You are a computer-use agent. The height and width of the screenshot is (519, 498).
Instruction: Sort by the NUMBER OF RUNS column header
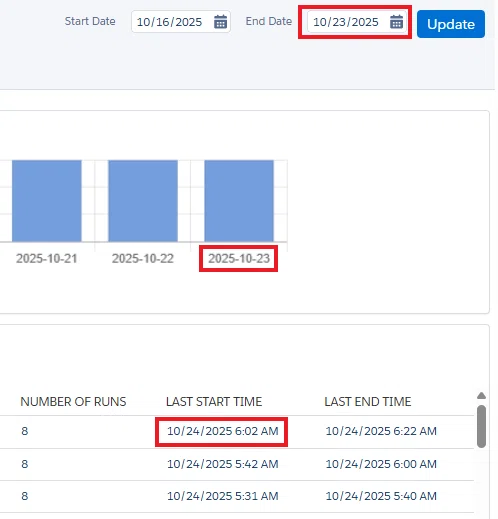coord(73,402)
